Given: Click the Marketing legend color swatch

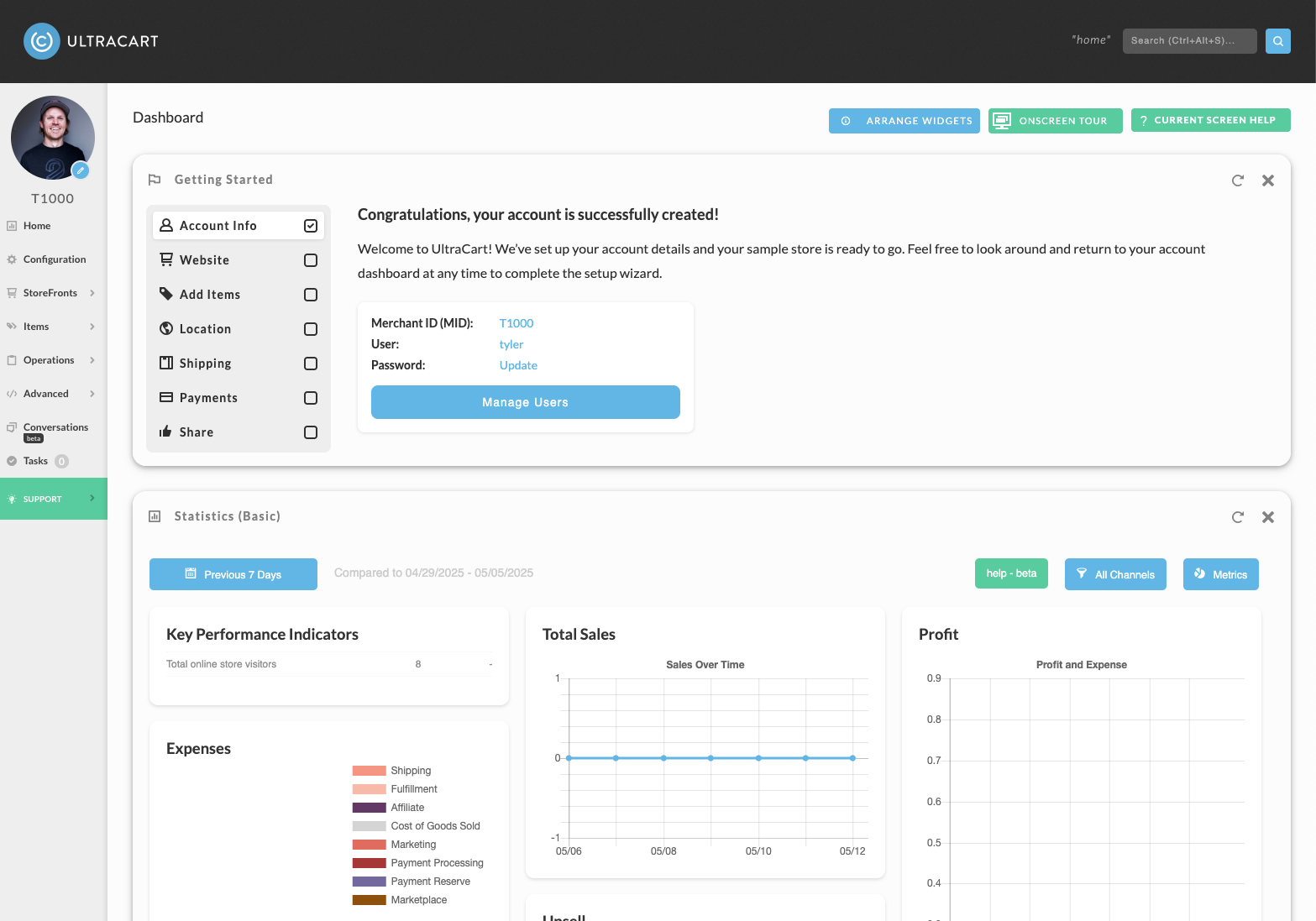Looking at the screenshot, I should 370,845.
